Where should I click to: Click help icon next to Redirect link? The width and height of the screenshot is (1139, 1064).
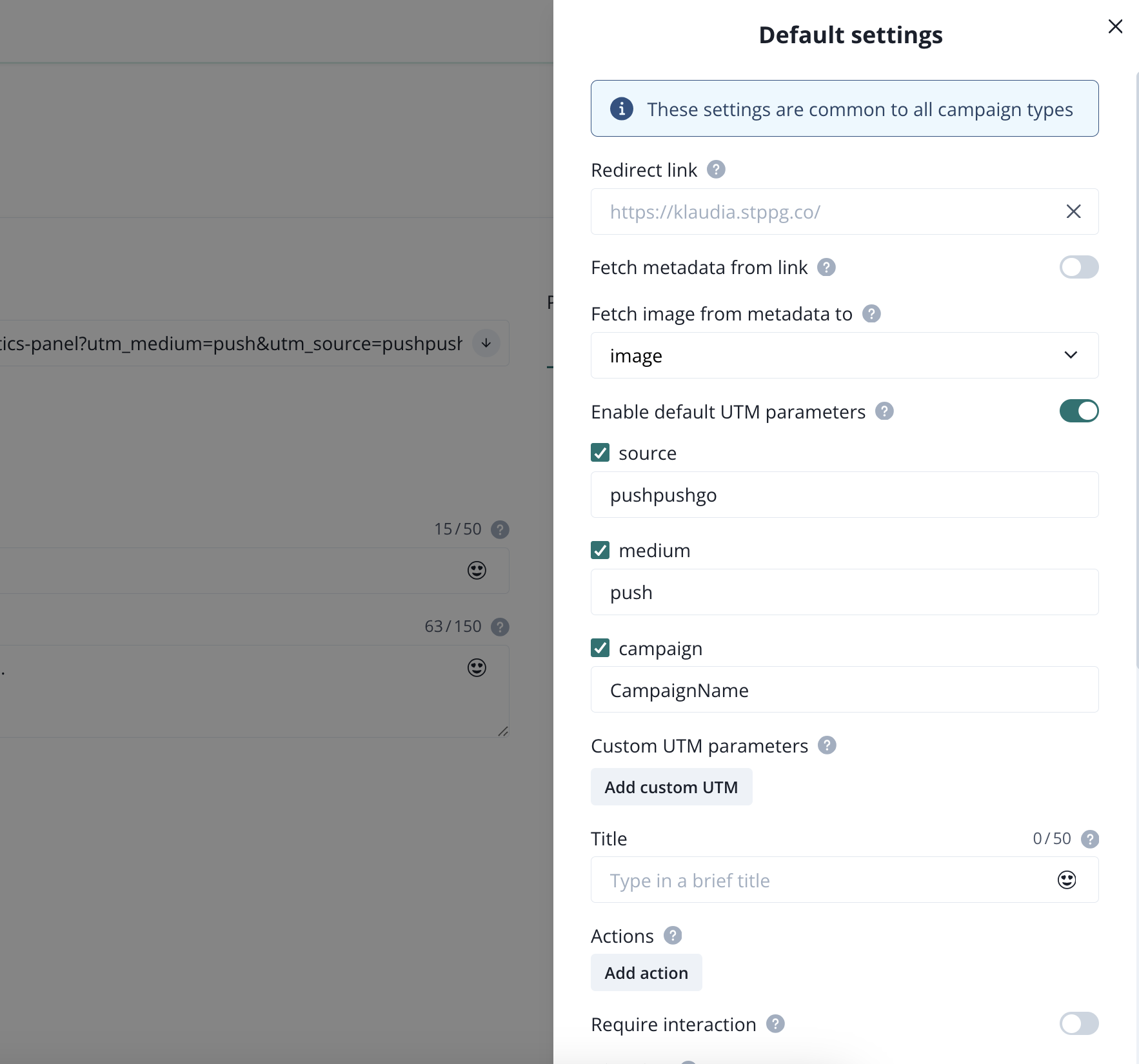point(716,170)
